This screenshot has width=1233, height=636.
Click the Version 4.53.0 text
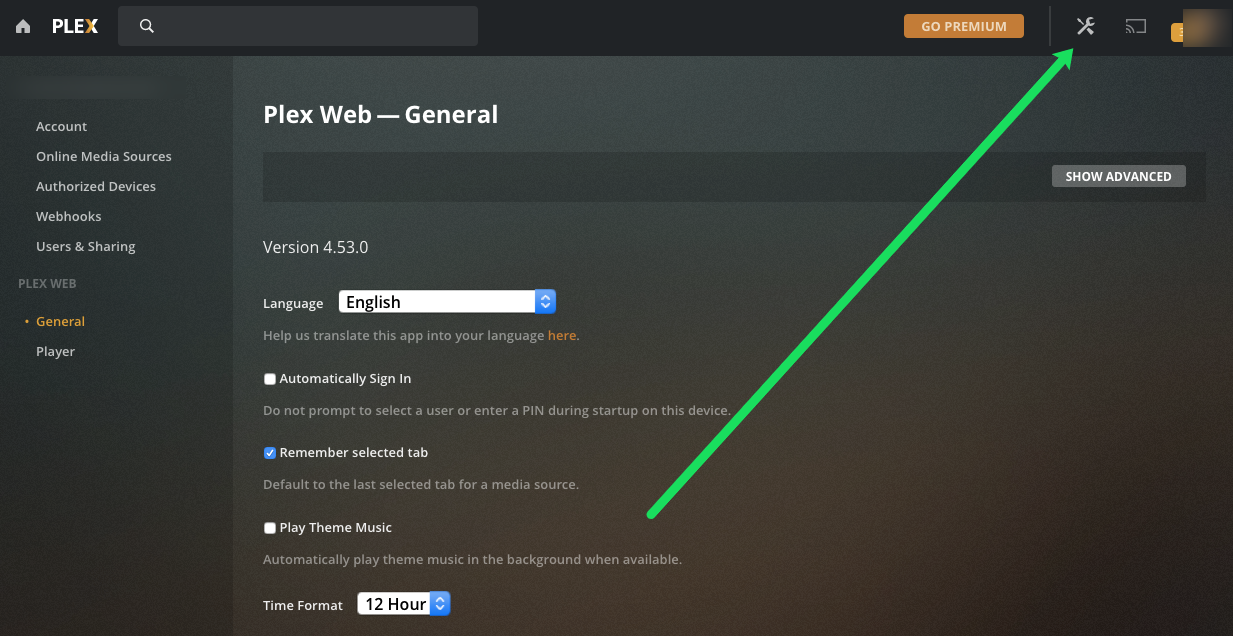click(x=316, y=247)
